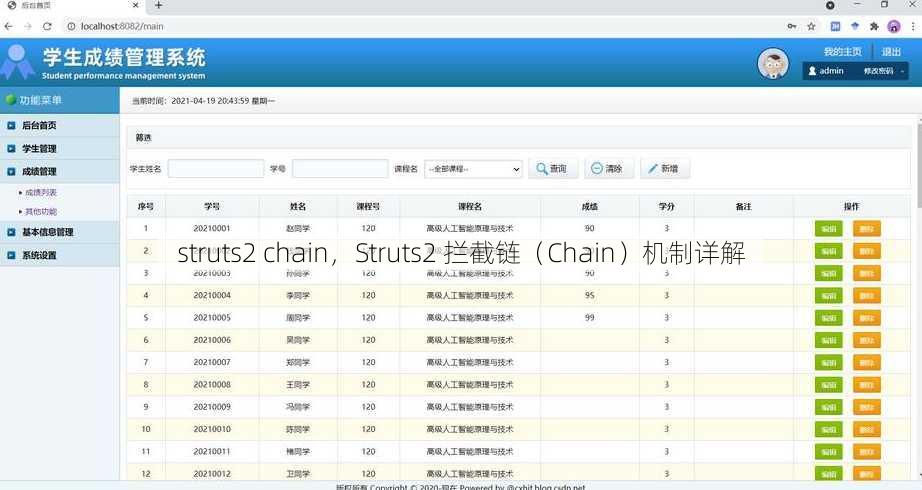Click the current time display 2021-04-19
The image size is (922, 490).
[203, 101]
